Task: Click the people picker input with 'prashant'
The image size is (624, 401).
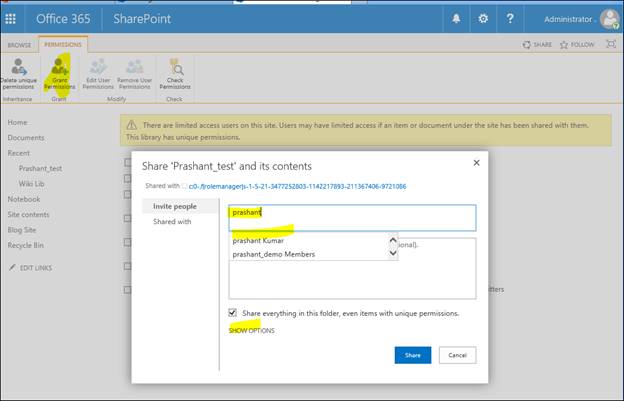Action: coord(352,218)
